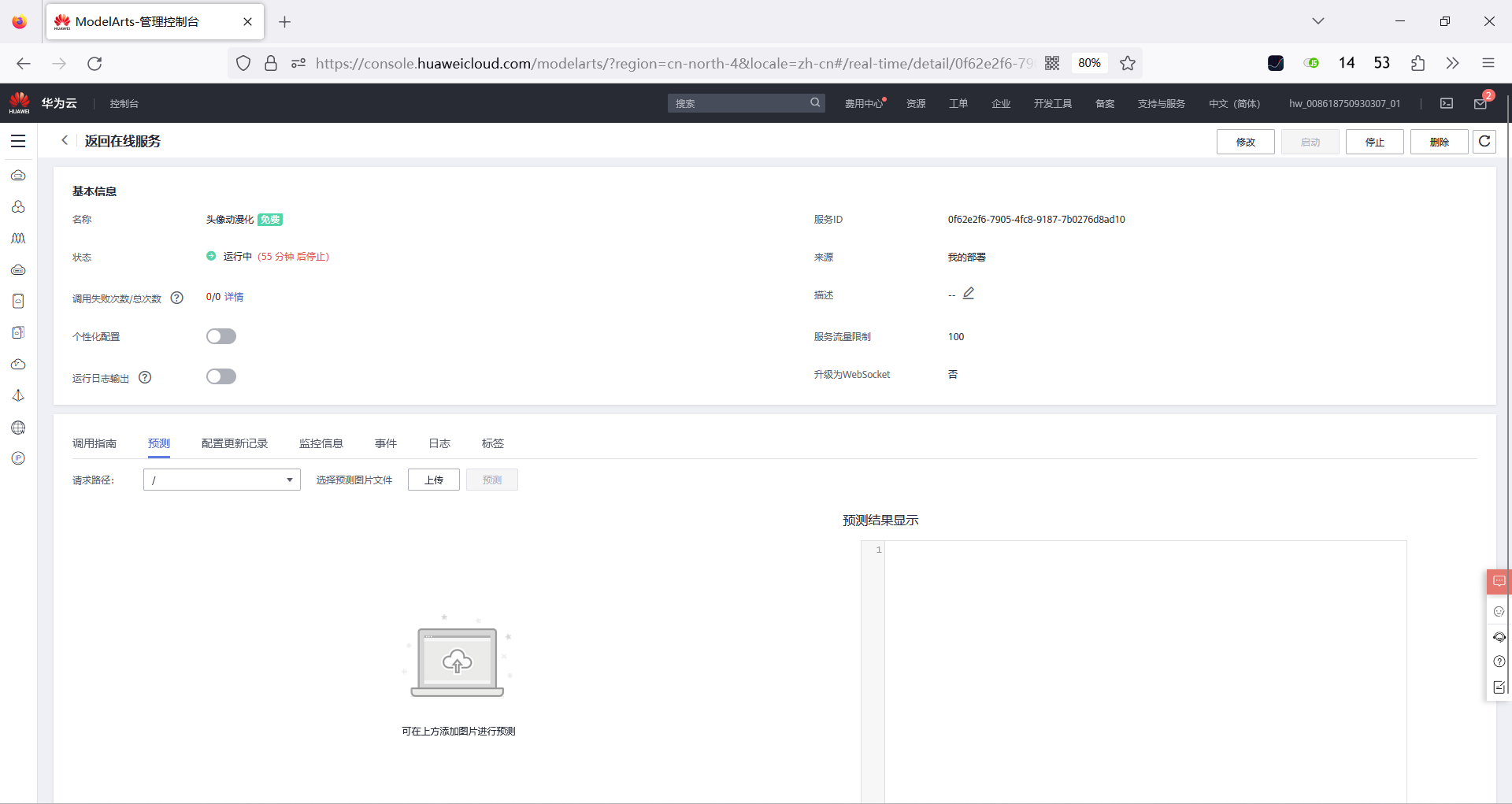This screenshot has width=1512, height=804.
Task: Click the image upload placeholder illustration
Action: (457, 658)
